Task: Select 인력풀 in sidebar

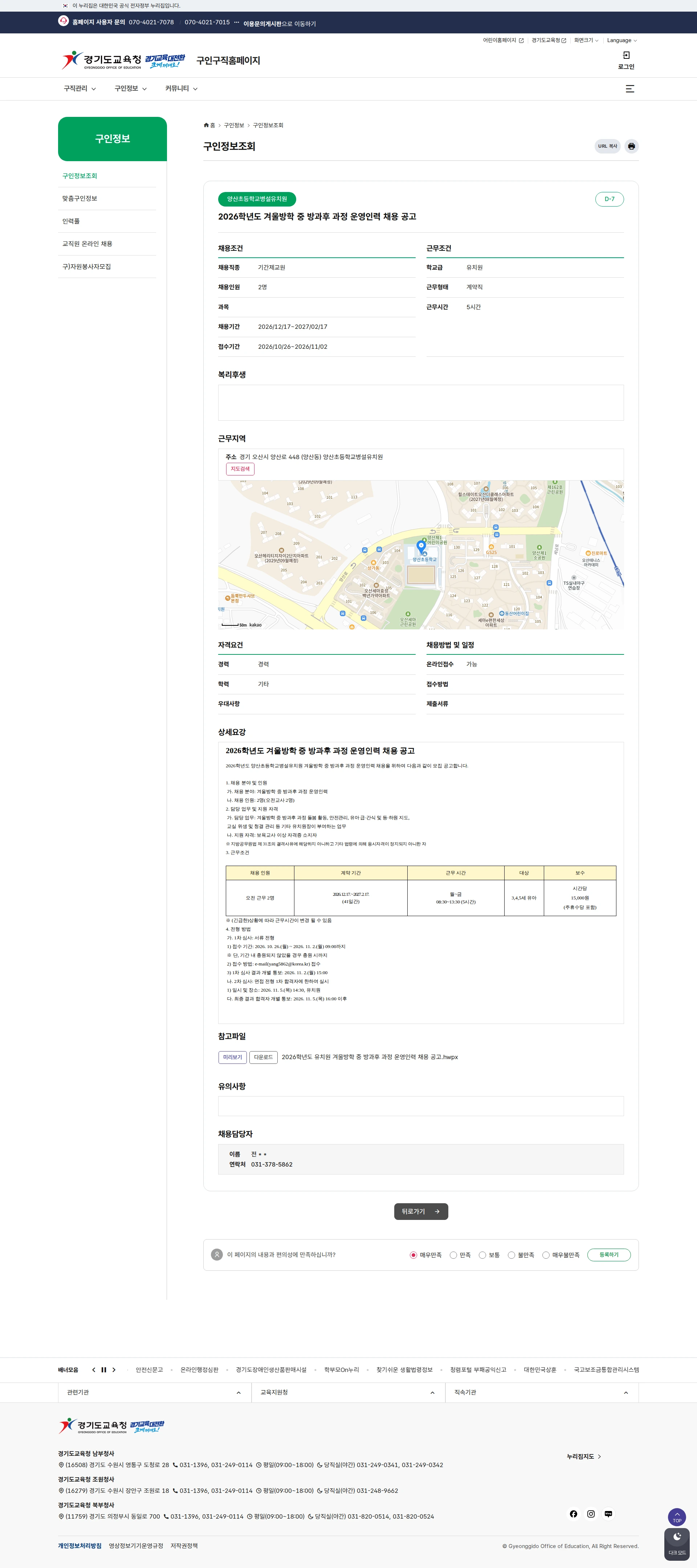Action: click(x=71, y=221)
